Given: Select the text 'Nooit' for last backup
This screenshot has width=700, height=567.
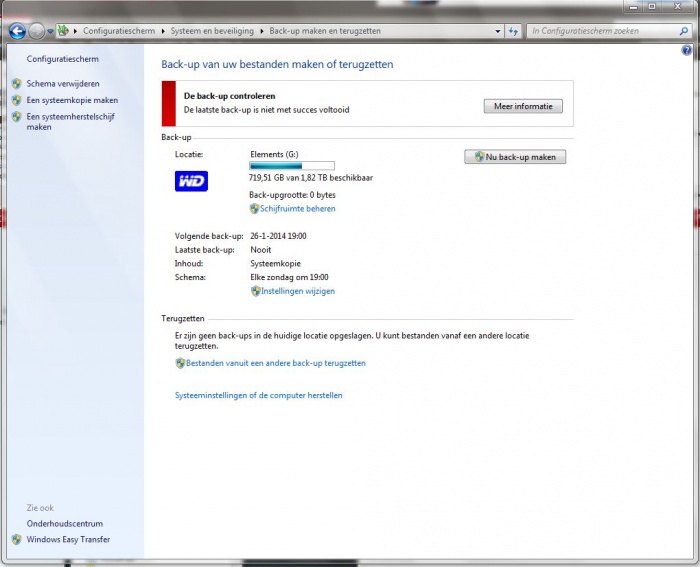Looking at the screenshot, I should pyautogui.click(x=261, y=250).
